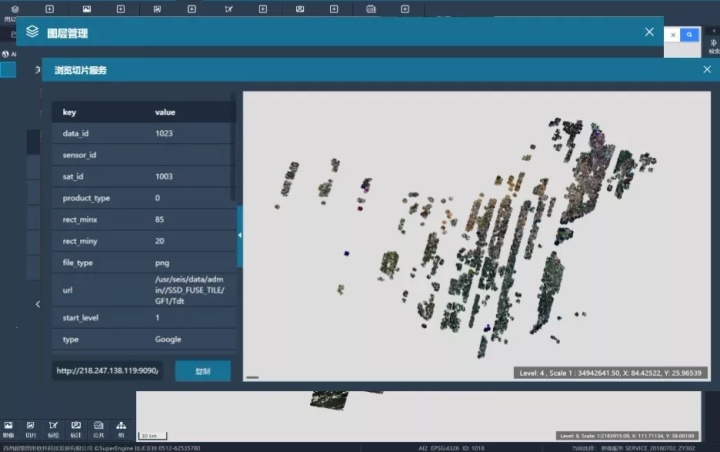Click the selected blue item in left sidebar
This screenshot has height=452, width=720.
tap(8, 70)
